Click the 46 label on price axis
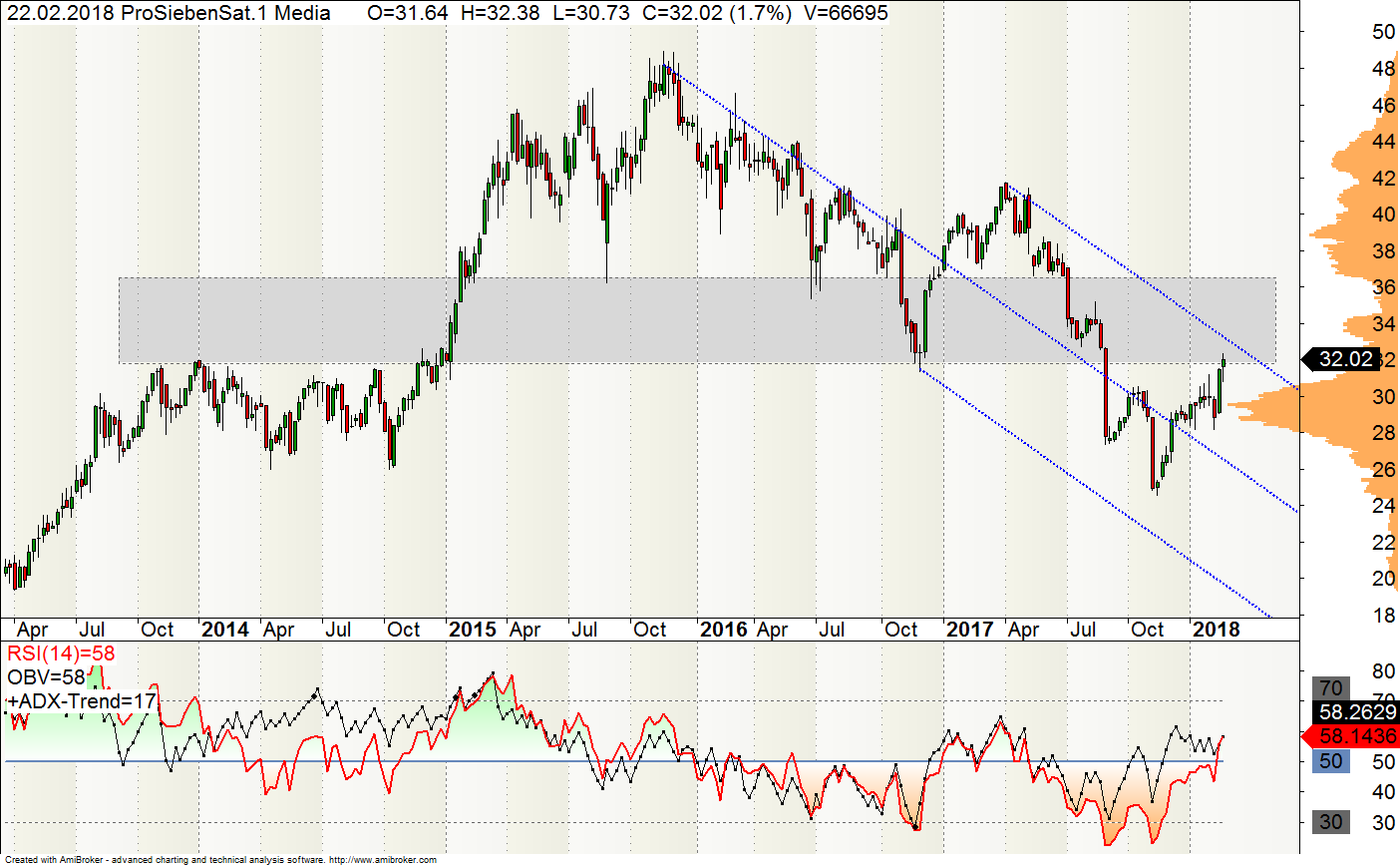Viewport: 1400px width, 866px height. point(1383,105)
